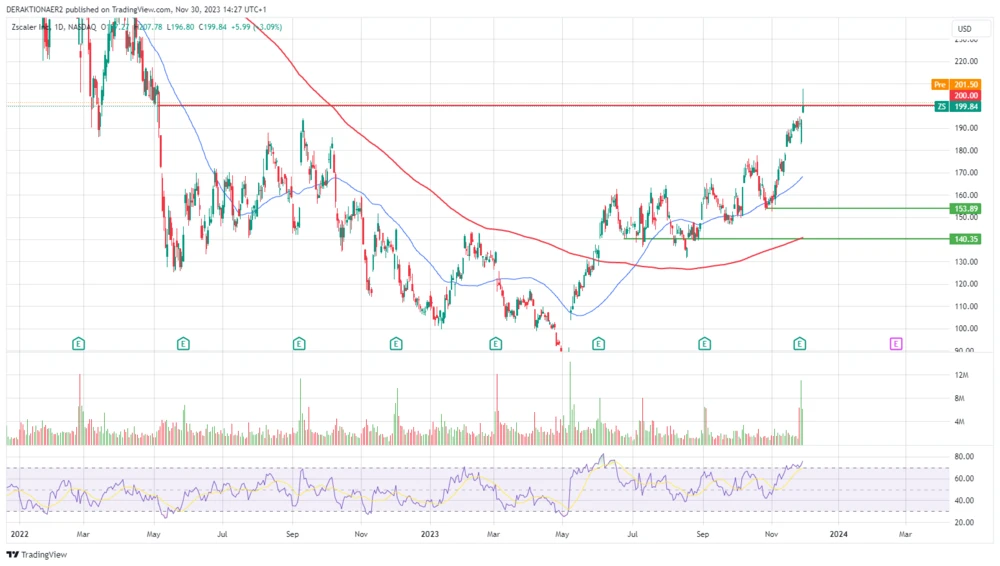Select the orange 201.50 pre-market price label
This screenshot has height=566, width=1000.
point(966,84)
